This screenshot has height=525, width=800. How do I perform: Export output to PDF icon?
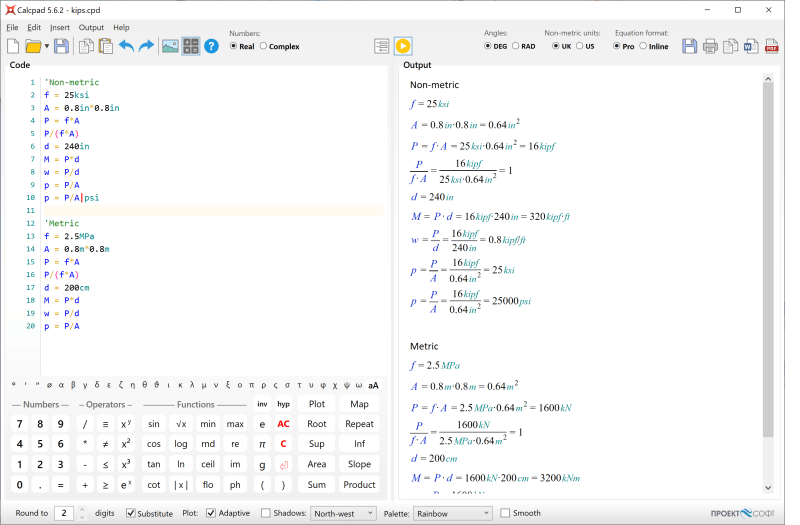(x=771, y=46)
